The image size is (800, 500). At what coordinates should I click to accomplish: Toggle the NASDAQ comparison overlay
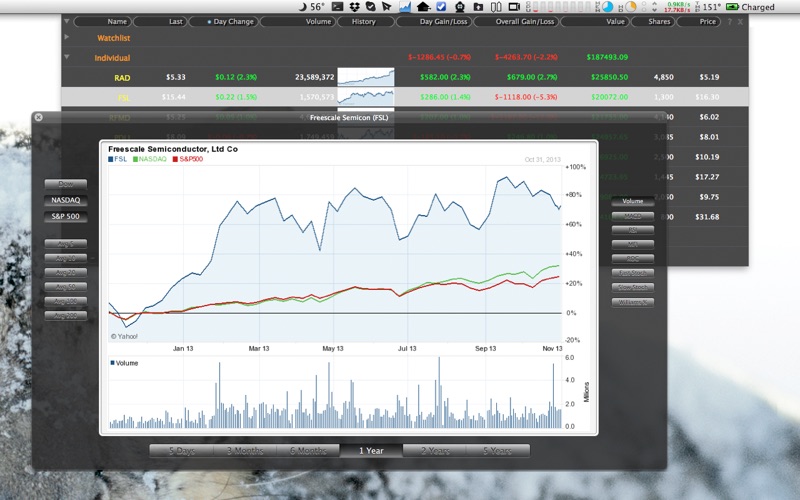coord(66,200)
